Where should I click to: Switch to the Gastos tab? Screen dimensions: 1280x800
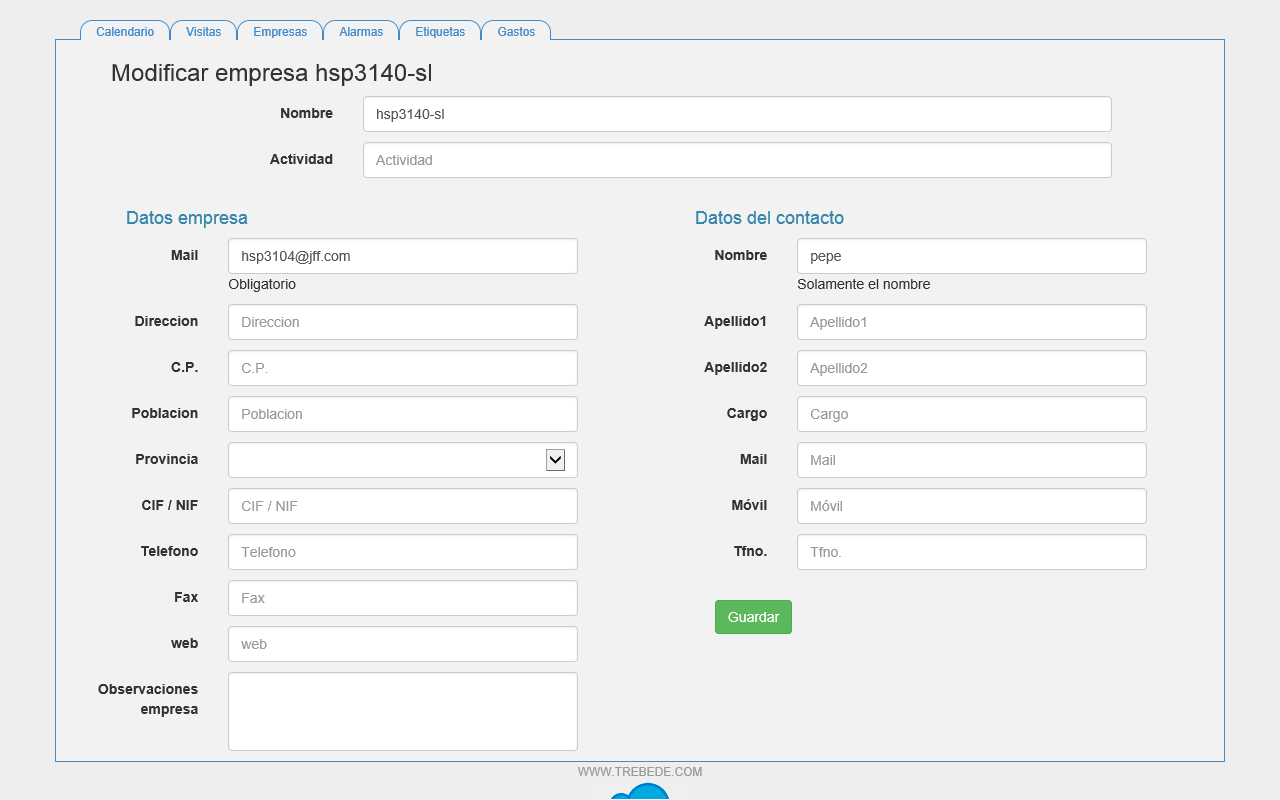pos(516,31)
